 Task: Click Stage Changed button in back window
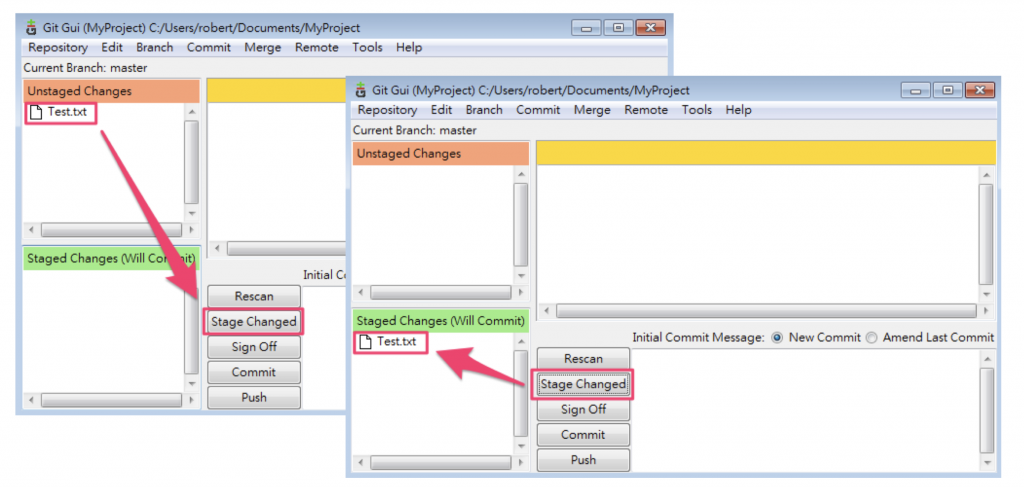[x=254, y=322]
